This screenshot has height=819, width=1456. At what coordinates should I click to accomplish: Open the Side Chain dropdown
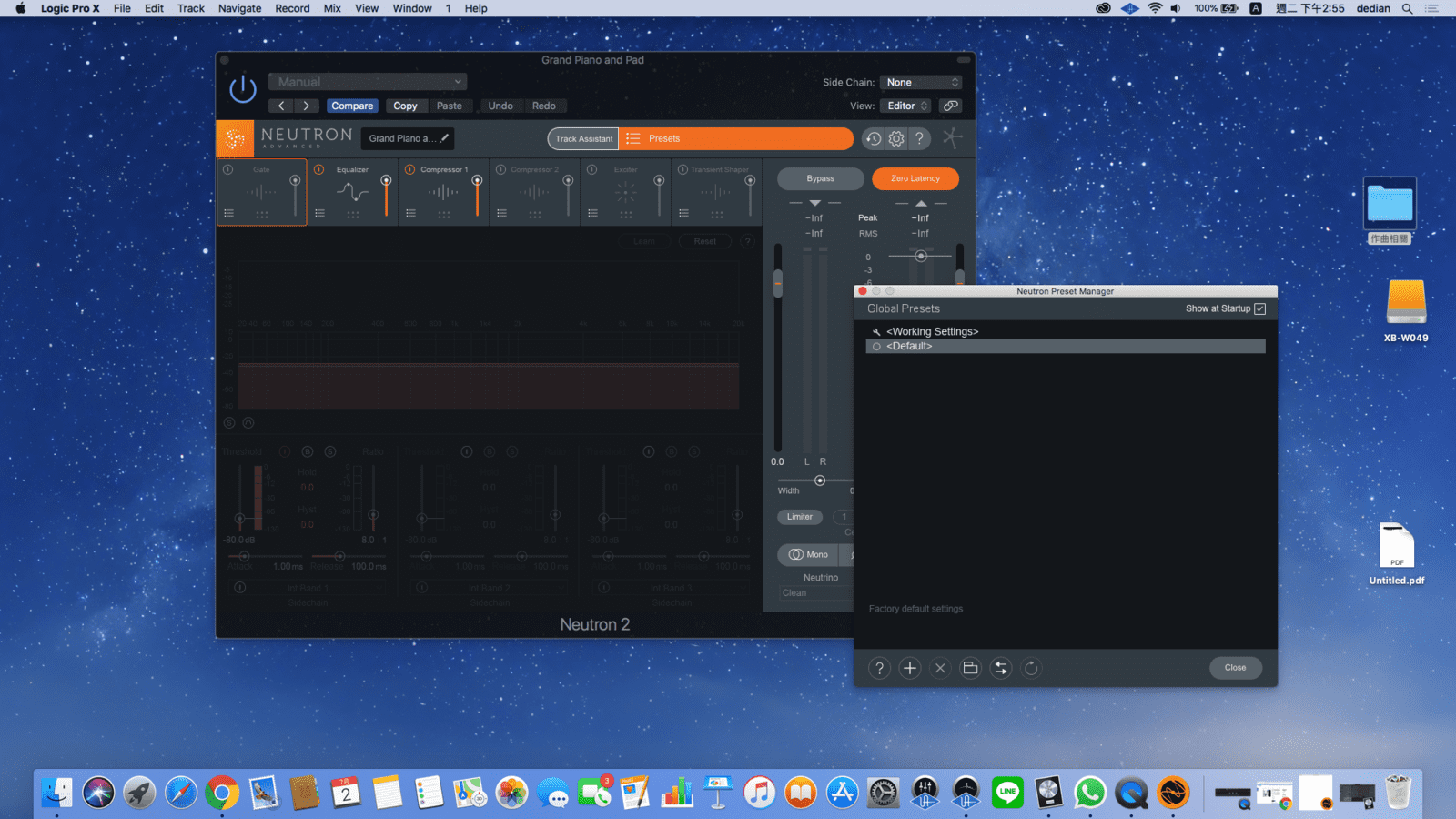coord(922,82)
